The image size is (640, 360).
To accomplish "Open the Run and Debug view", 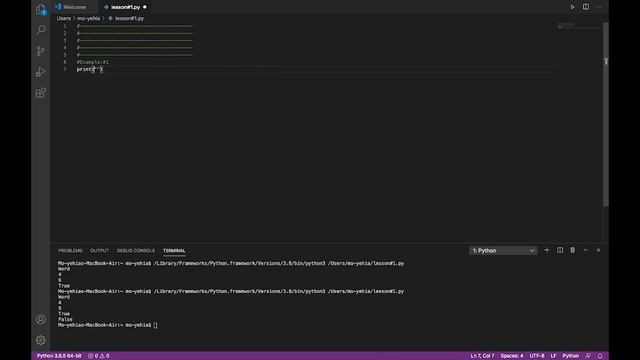I will tap(41, 72).
